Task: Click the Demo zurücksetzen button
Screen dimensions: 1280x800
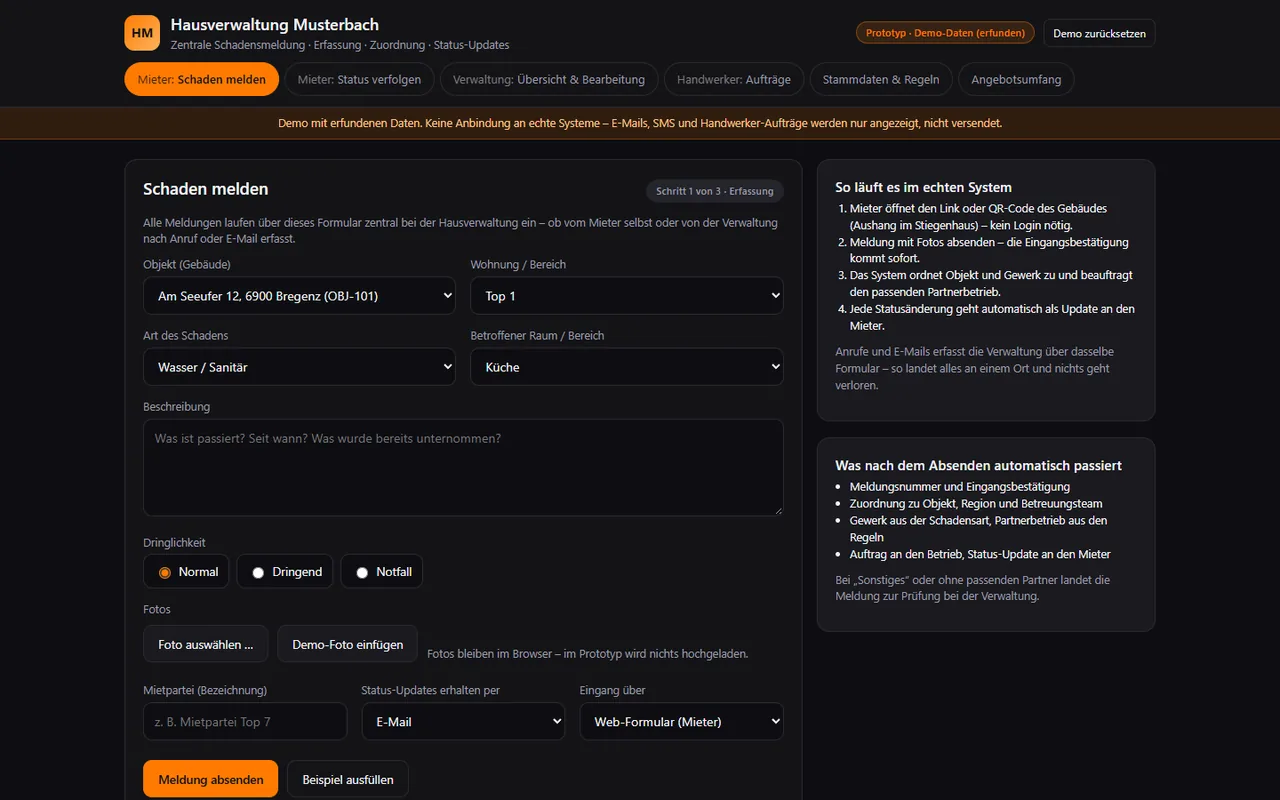Action: tap(1099, 33)
